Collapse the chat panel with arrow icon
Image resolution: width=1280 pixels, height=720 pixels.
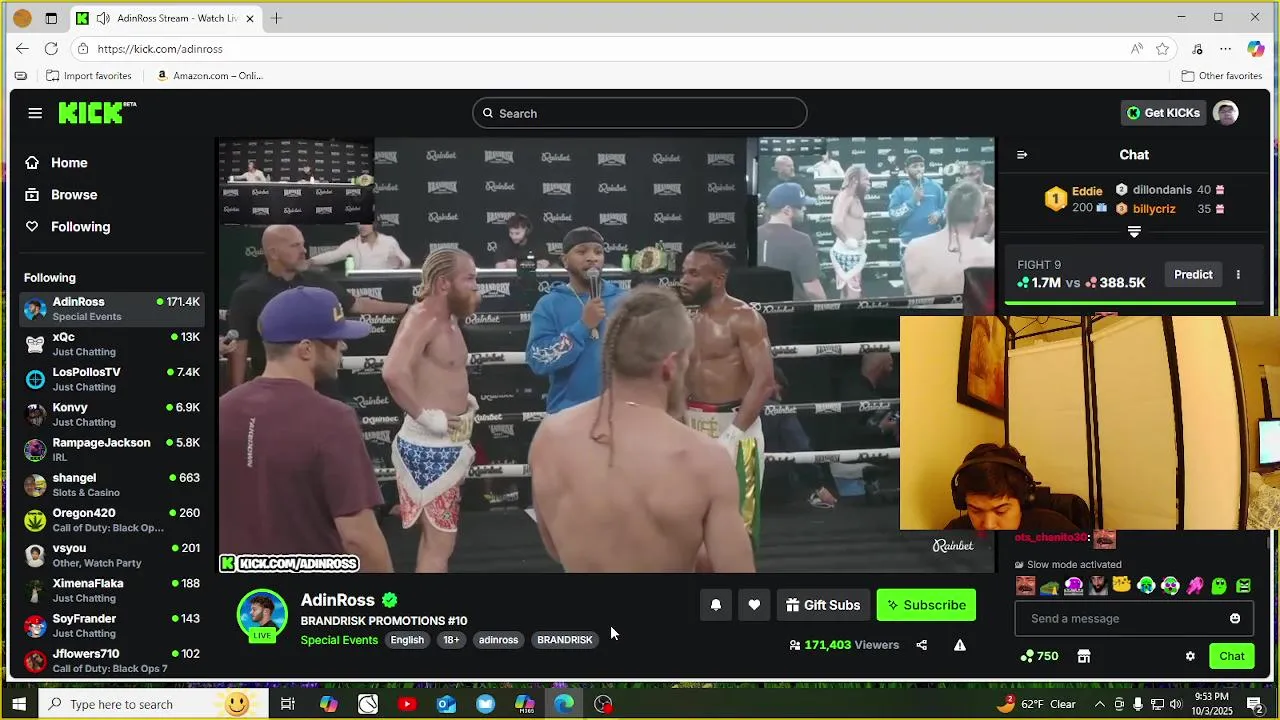click(x=1021, y=155)
